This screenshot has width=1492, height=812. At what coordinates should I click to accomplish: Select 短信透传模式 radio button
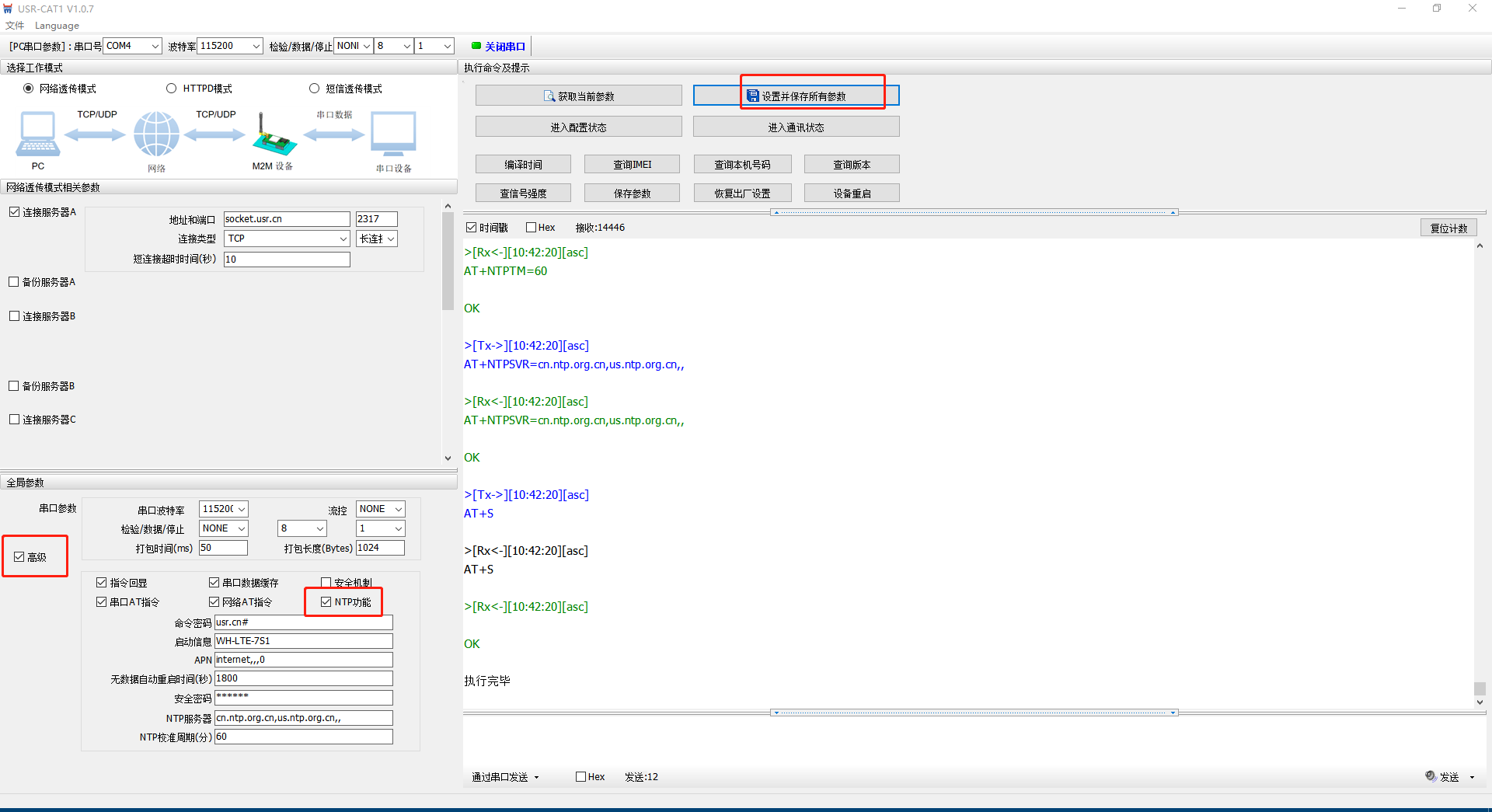click(x=315, y=89)
